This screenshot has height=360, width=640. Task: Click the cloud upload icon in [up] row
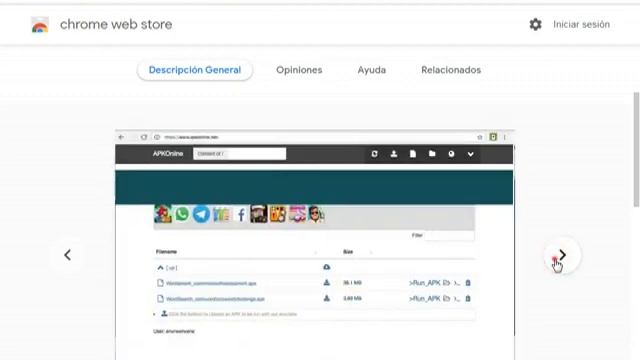(327, 267)
